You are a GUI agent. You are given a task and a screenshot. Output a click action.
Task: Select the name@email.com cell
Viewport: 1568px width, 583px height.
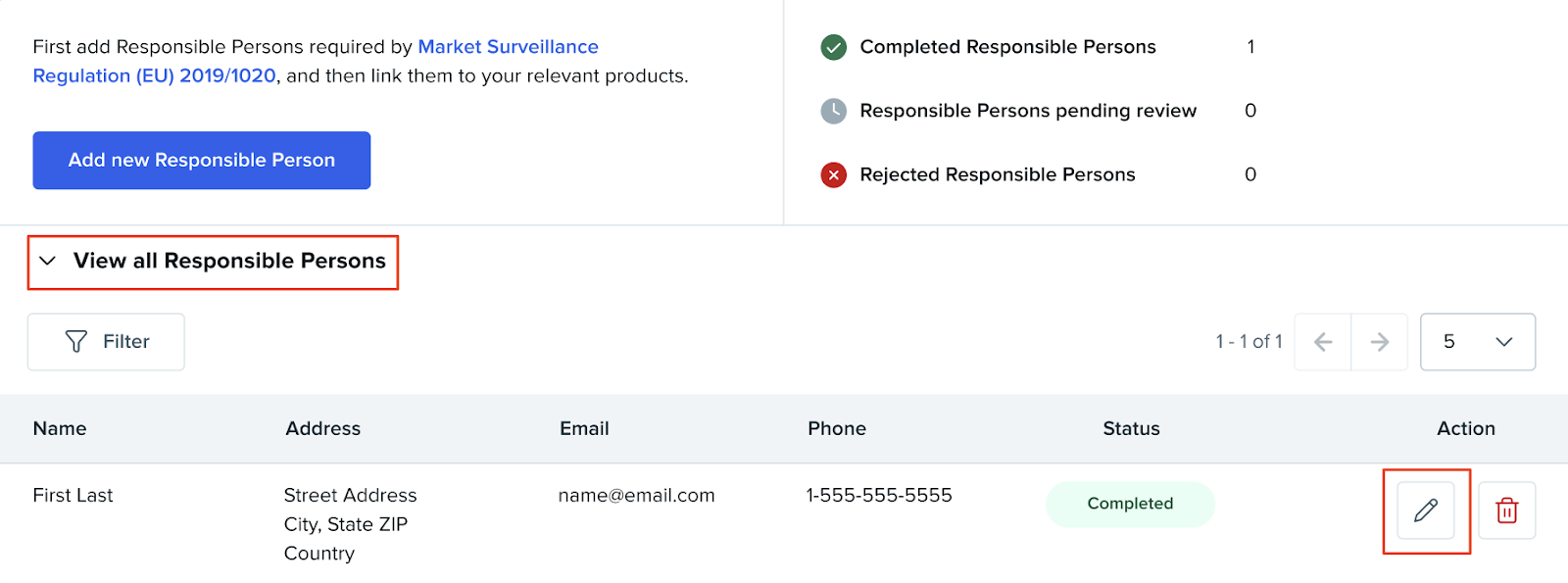click(636, 496)
